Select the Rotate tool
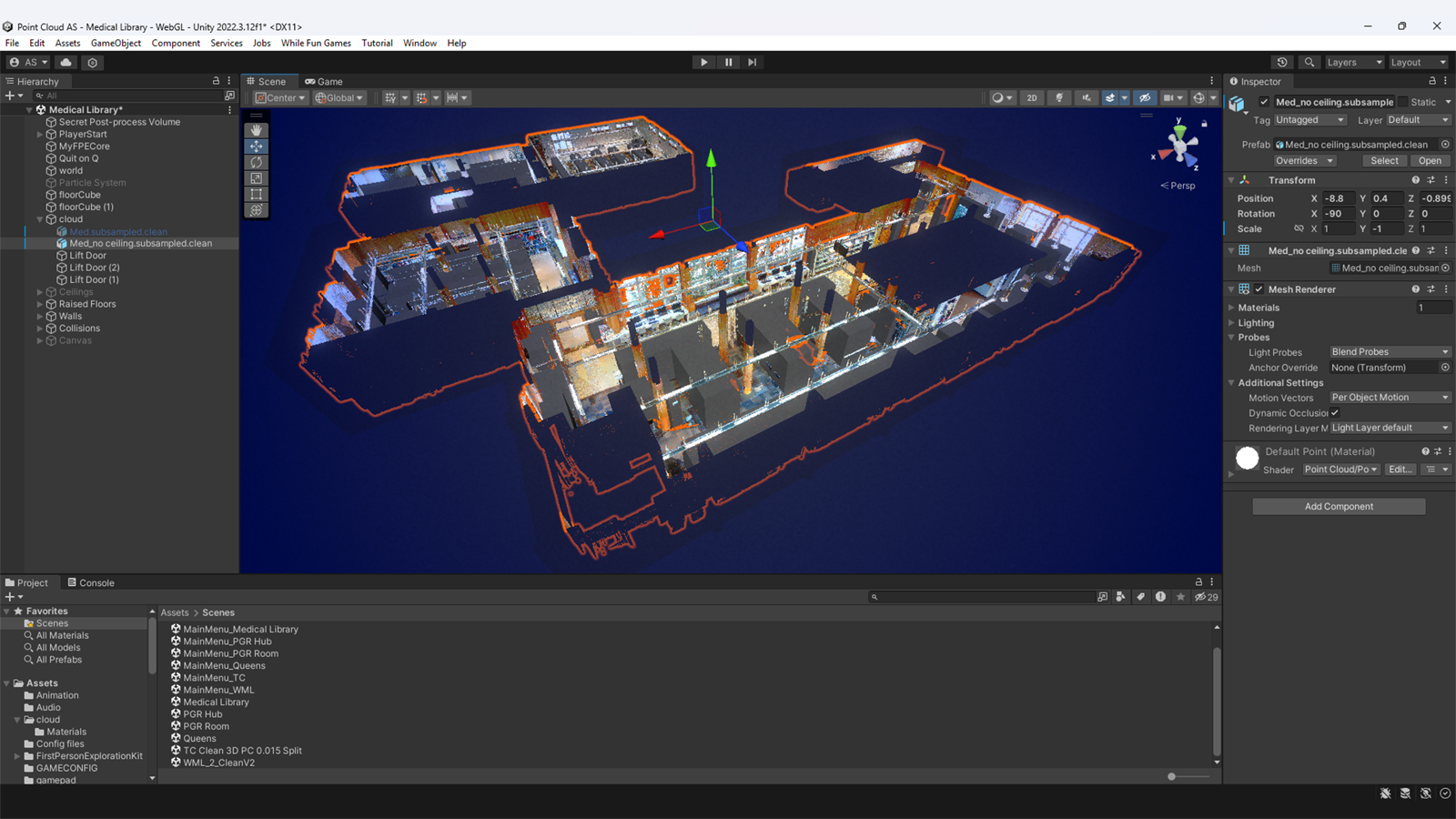This screenshot has width=1456, height=819. tap(257, 162)
